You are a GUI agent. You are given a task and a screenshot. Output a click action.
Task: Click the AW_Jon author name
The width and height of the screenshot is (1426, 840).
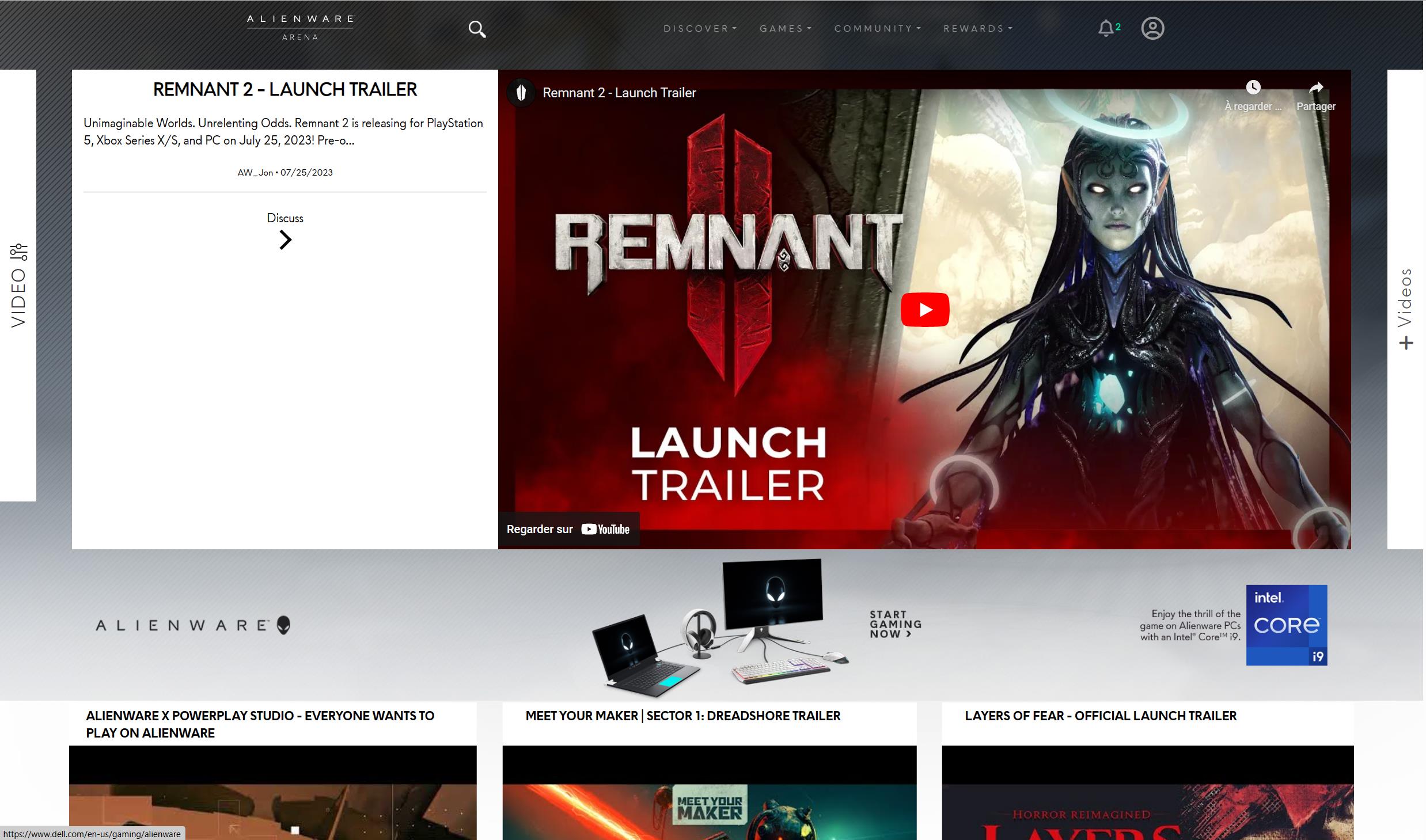[255, 173]
